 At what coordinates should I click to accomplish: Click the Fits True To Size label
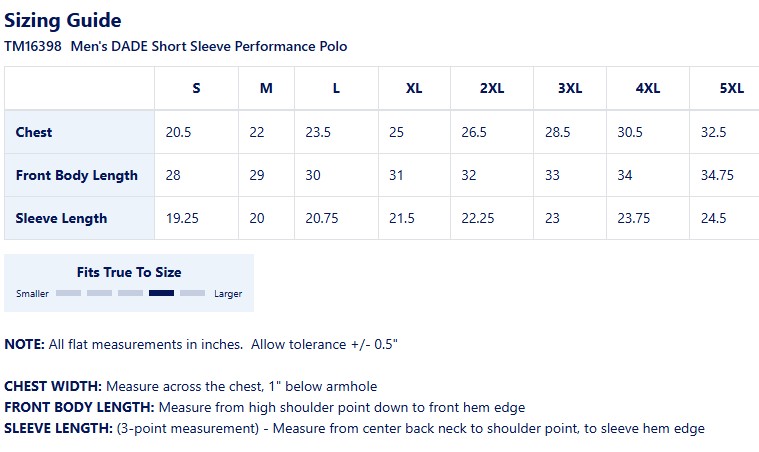click(x=129, y=272)
